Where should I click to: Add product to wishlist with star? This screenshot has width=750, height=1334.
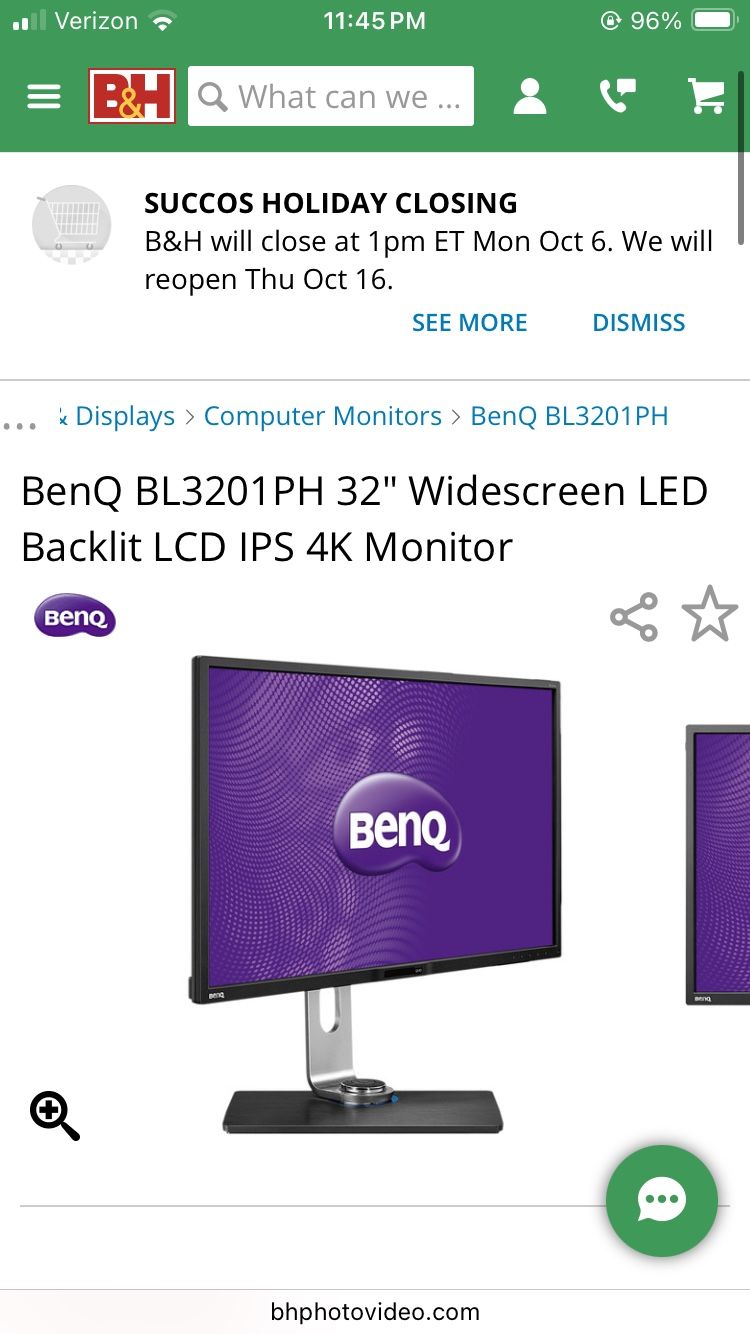click(710, 614)
